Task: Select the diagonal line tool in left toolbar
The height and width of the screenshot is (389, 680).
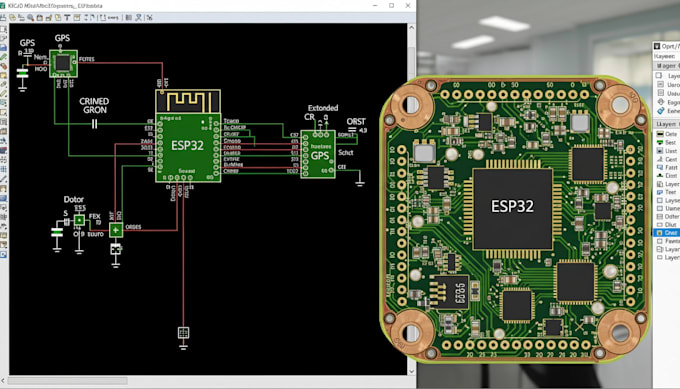Action: click(3, 178)
